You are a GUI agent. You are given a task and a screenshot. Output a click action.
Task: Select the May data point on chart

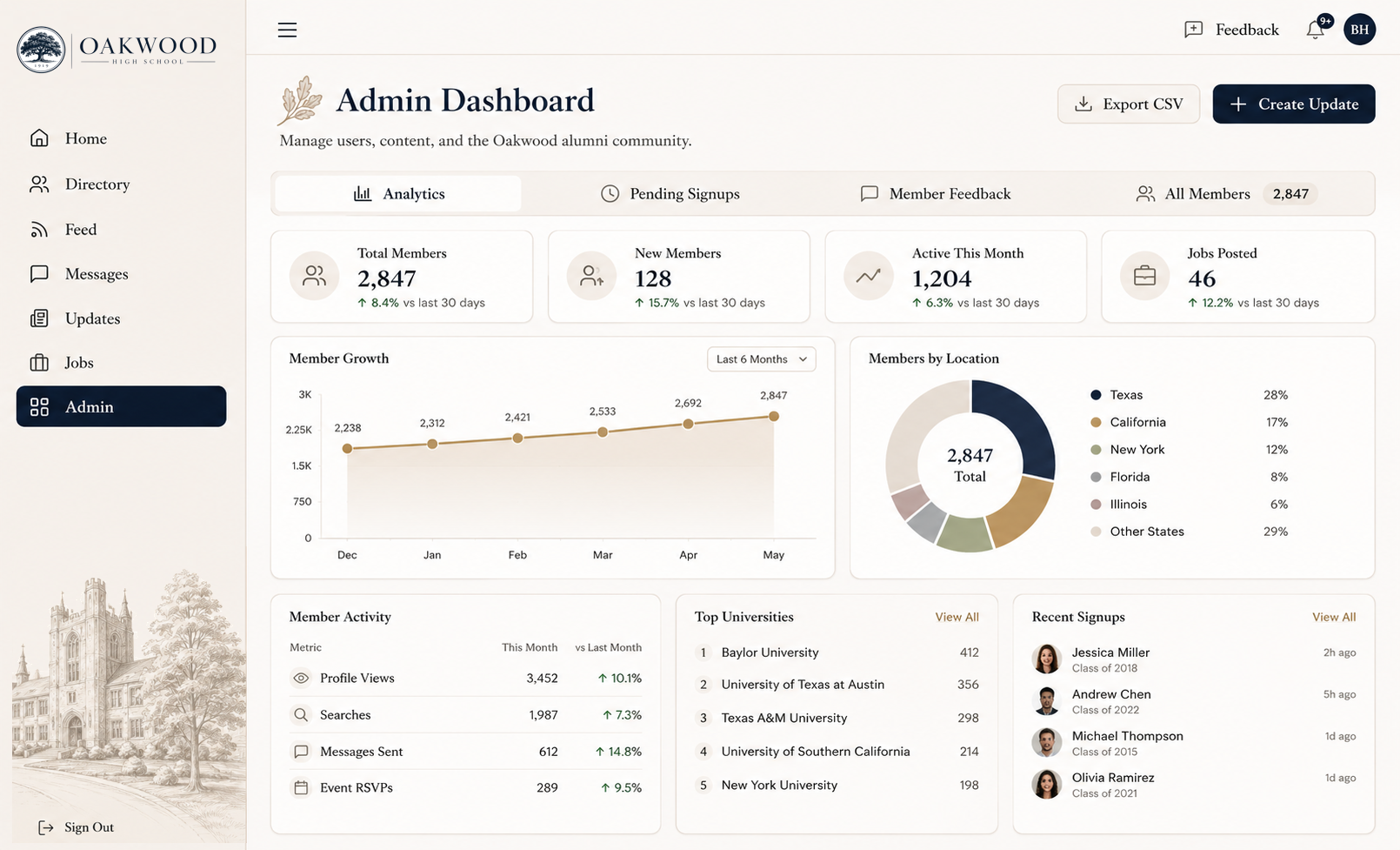point(774,416)
